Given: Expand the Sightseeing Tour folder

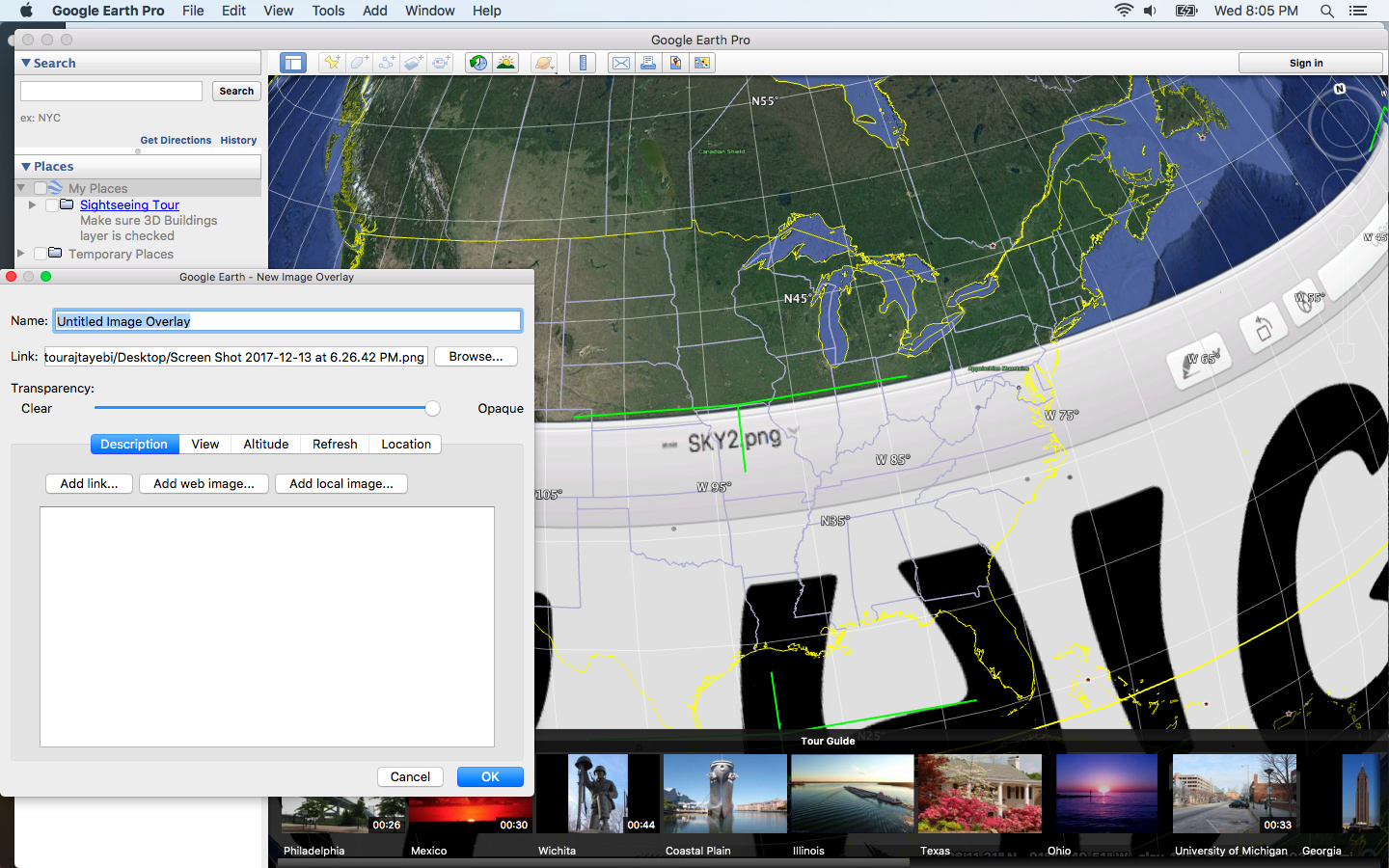Looking at the screenshot, I should 33,204.
